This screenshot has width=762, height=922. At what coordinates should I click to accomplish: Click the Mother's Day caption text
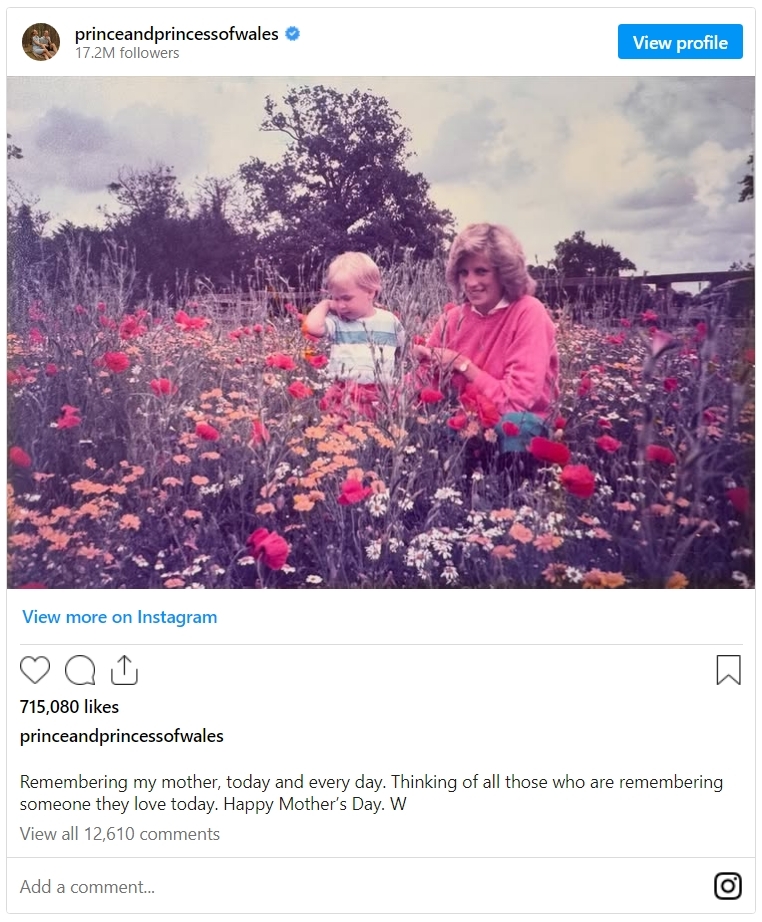coord(371,793)
